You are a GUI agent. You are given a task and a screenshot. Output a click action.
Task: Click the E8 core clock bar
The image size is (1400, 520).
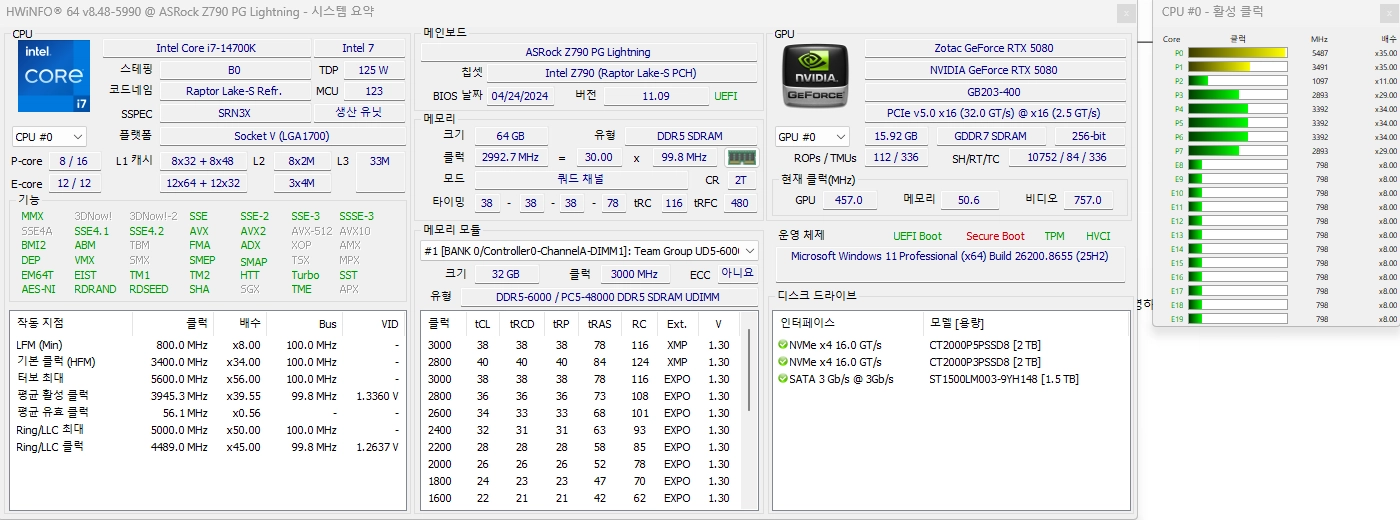click(1237, 165)
